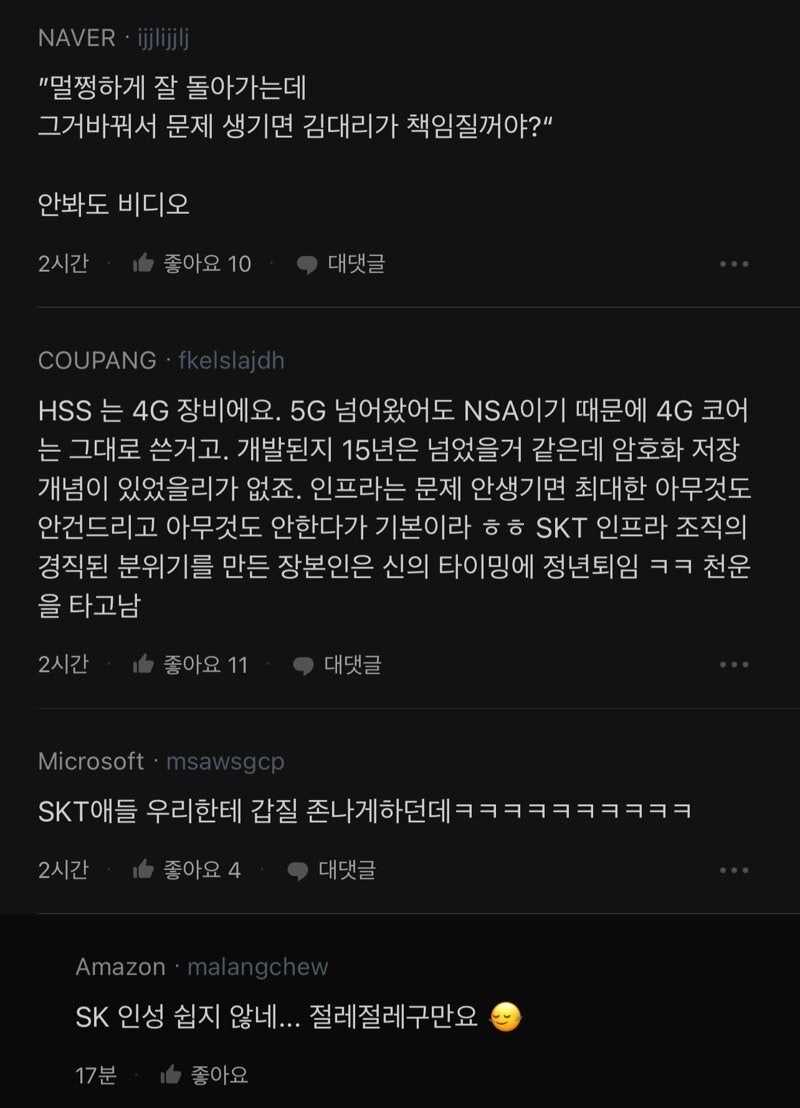The width and height of the screenshot is (800, 1108).
Task: Open profile of user fkelslajdh
Action: click(x=232, y=360)
